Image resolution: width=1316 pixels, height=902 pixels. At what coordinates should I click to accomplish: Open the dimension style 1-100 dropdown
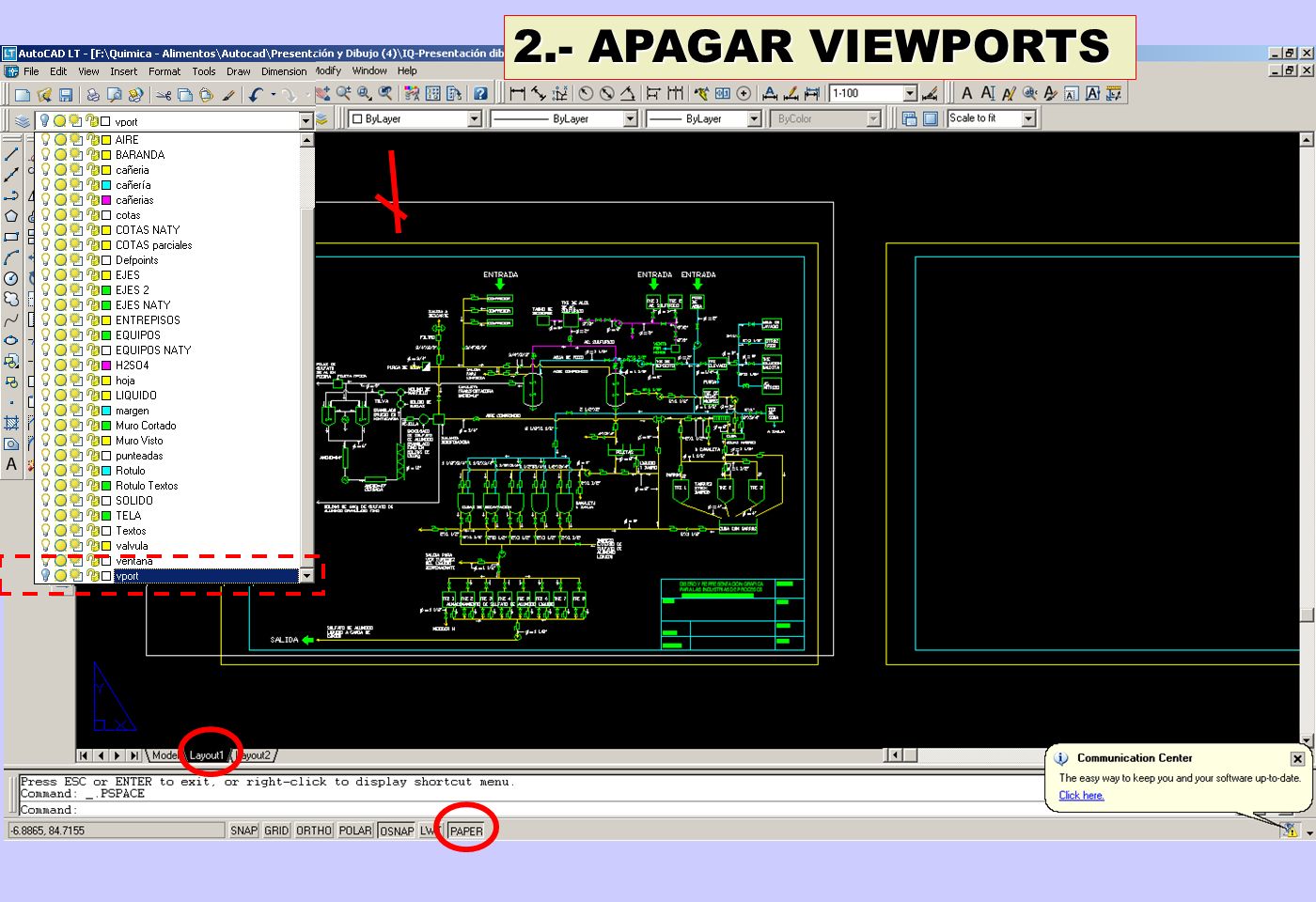pyautogui.click(x=910, y=93)
